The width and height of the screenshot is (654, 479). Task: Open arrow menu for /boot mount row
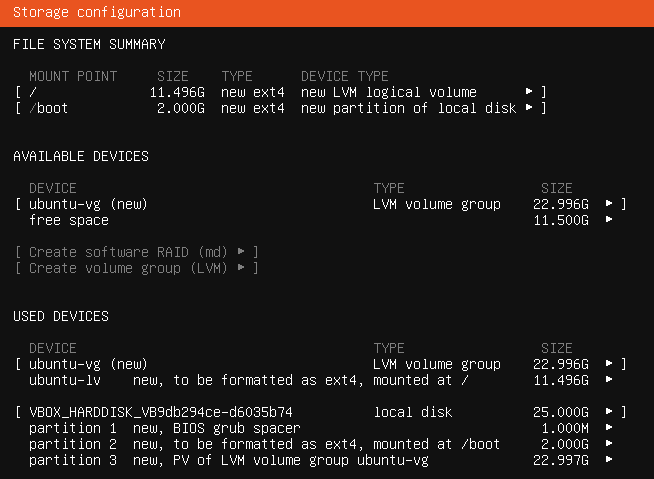coord(529,107)
